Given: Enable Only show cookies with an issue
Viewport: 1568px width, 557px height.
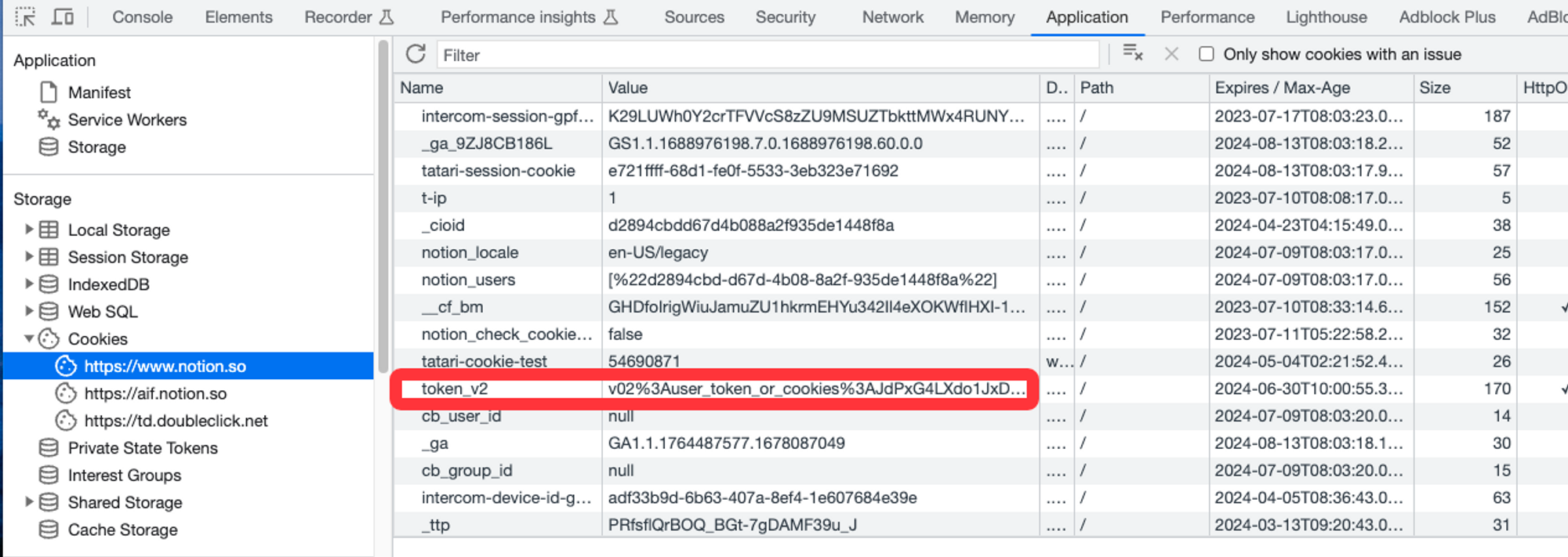Looking at the screenshot, I should point(1207,54).
